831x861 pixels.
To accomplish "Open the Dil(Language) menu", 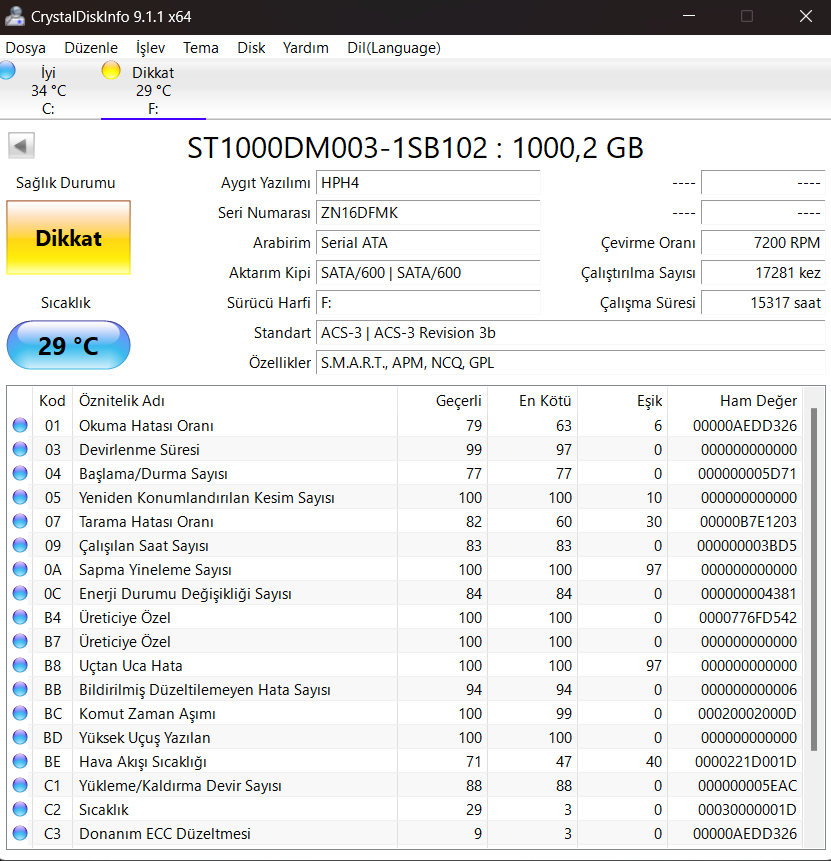I will 394,48.
